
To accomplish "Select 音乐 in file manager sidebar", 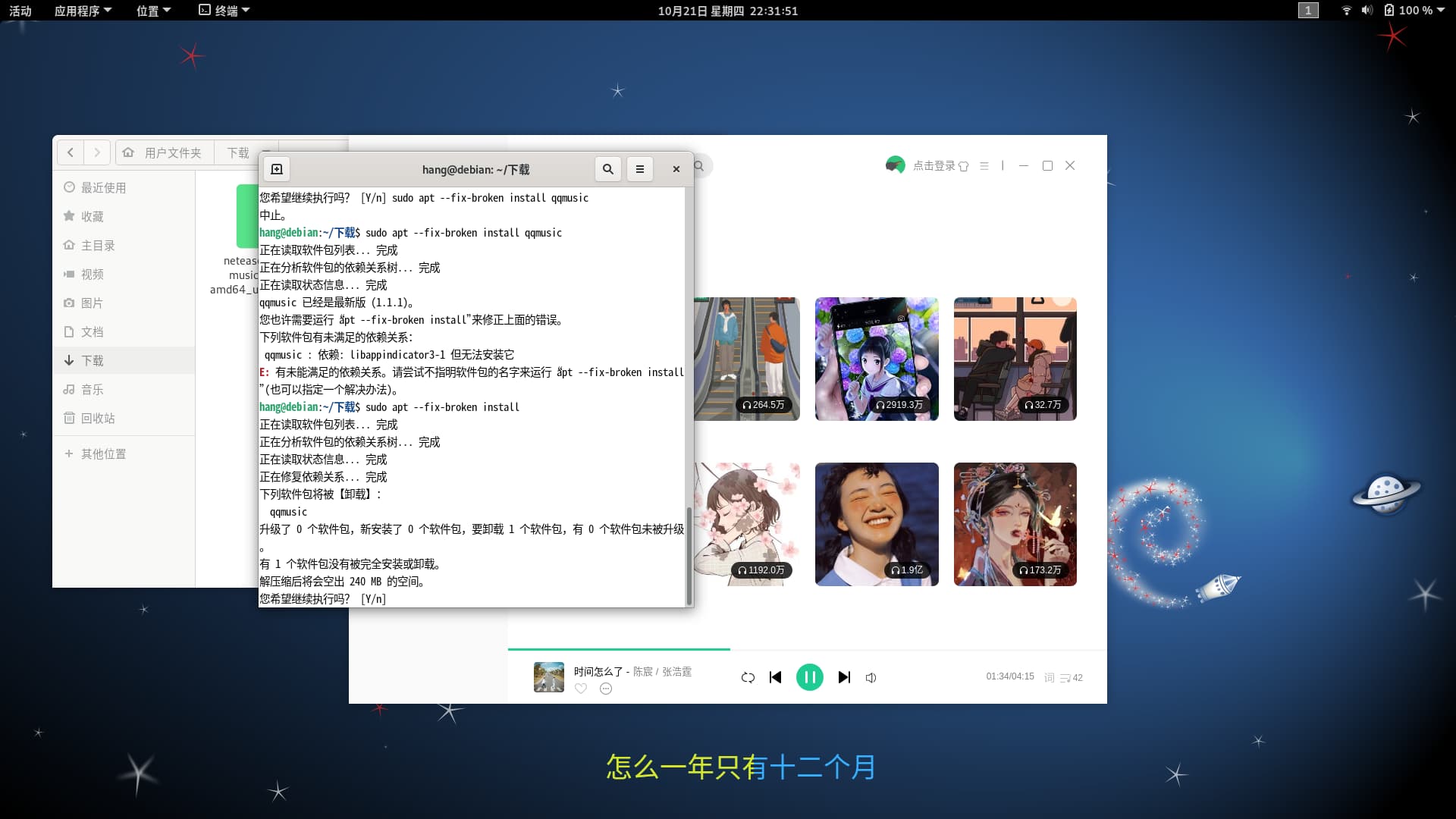I will 93,389.
